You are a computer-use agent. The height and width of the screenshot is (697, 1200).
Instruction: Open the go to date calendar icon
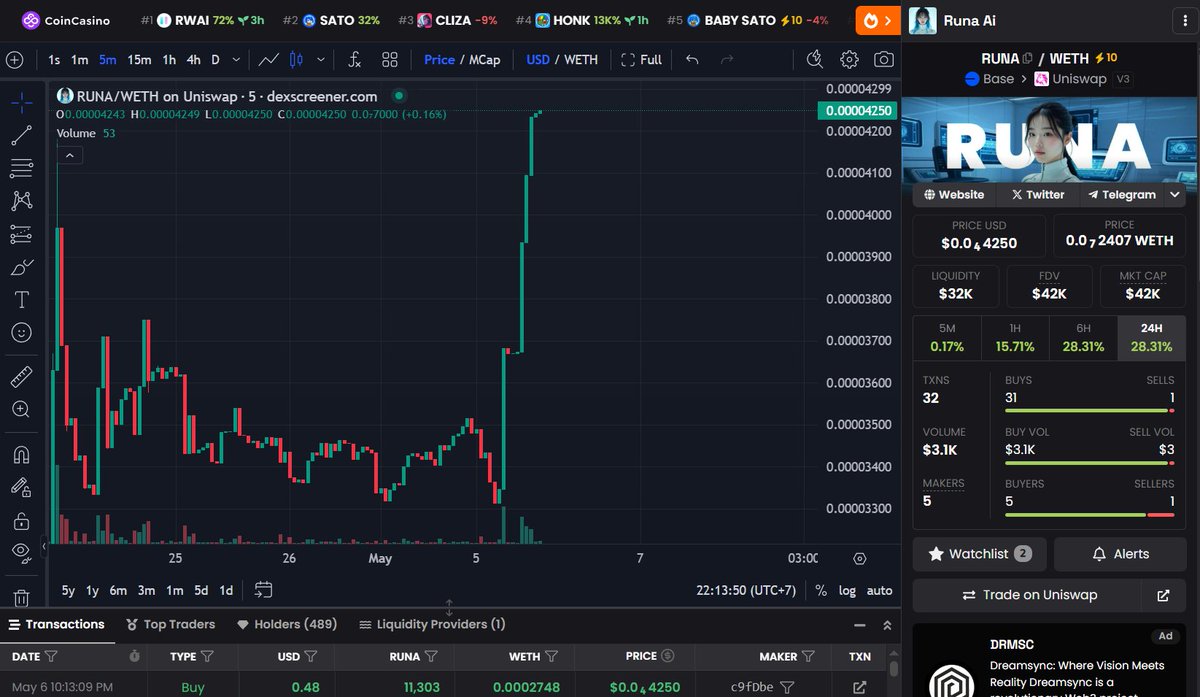263,590
